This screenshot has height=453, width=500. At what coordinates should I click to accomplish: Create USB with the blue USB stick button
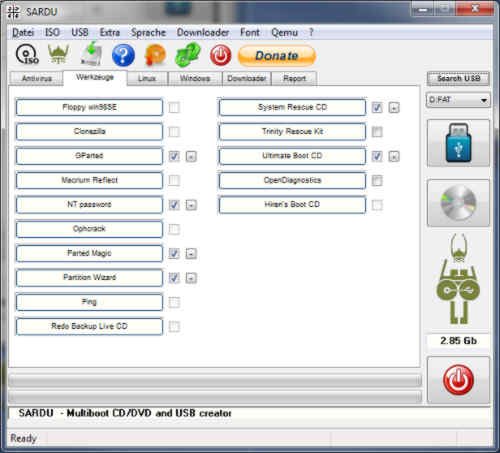point(458,143)
